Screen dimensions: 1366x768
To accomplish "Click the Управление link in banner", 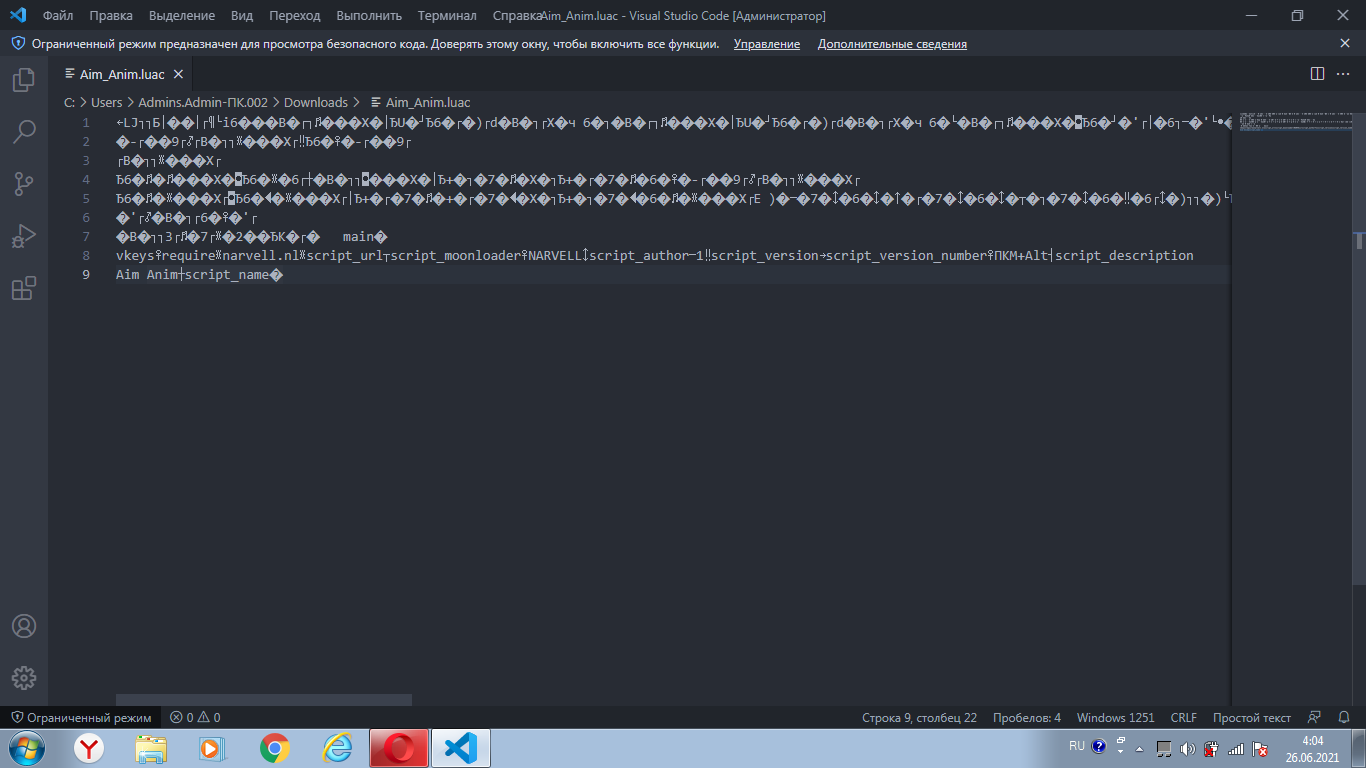I will pos(766,44).
